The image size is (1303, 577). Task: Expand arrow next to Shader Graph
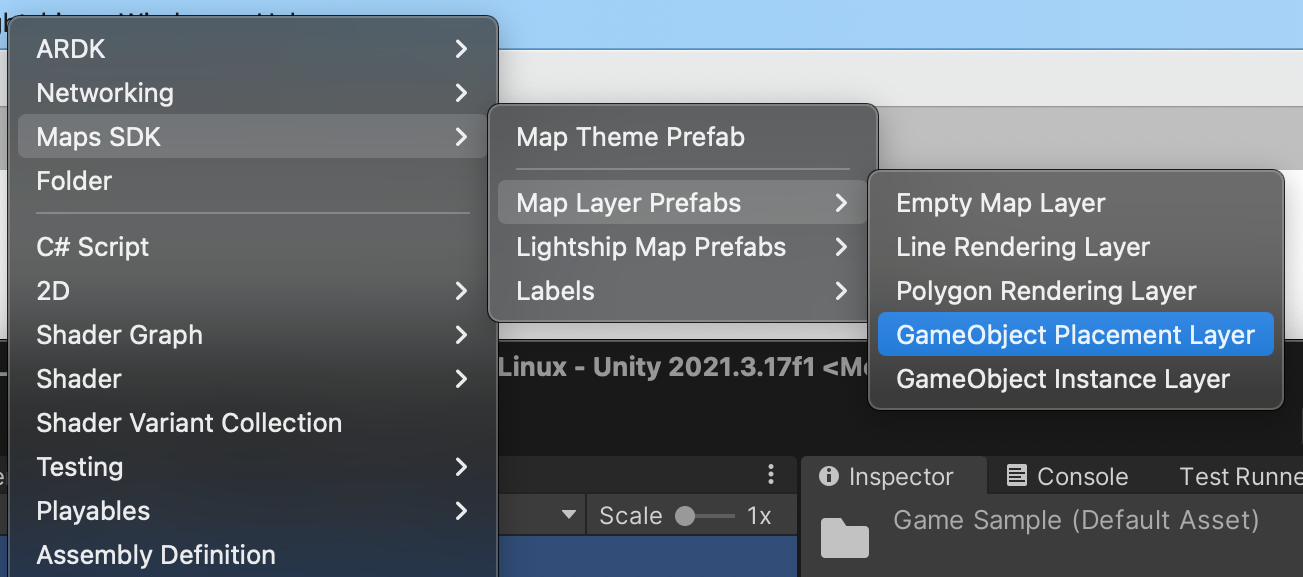pyautogui.click(x=461, y=335)
